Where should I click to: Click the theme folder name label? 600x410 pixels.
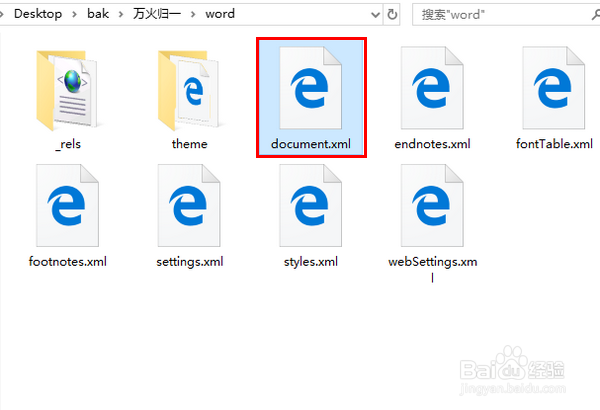point(189,144)
